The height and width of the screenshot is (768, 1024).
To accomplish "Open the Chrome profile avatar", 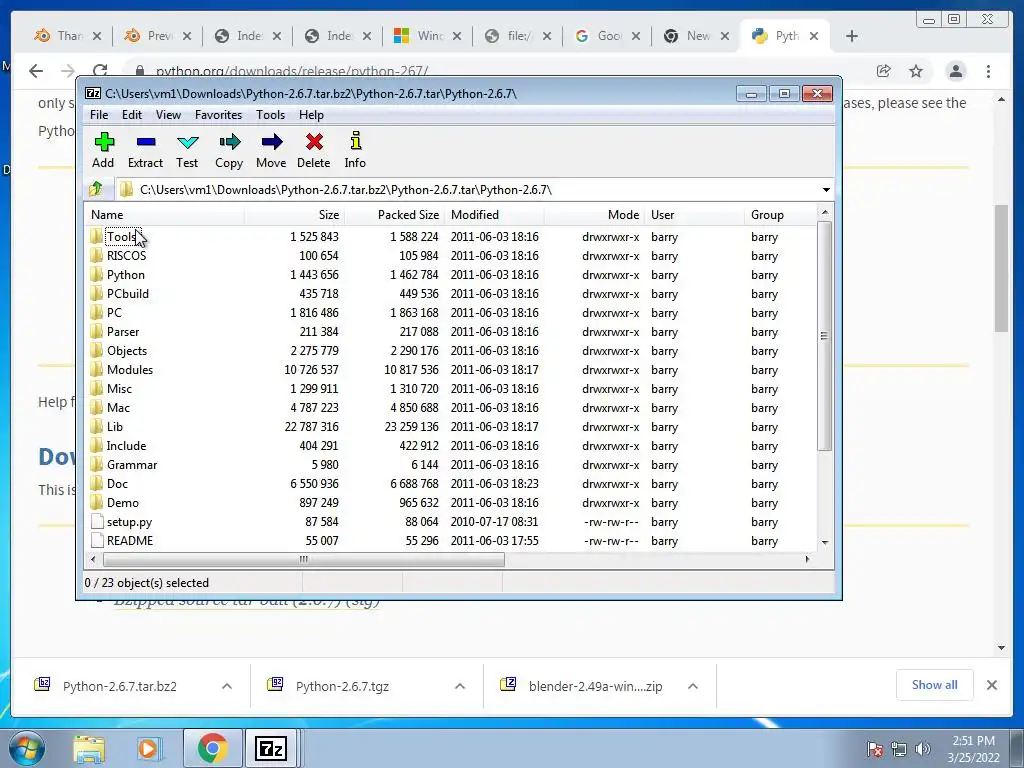I will click(955, 71).
